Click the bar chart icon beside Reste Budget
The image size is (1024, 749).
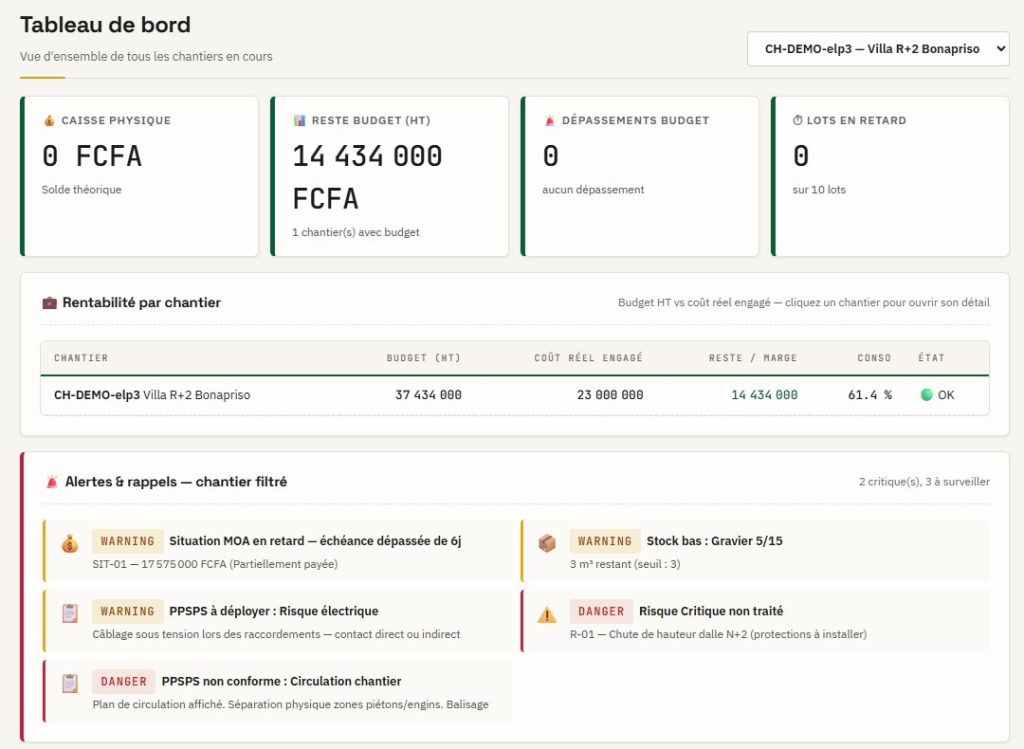point(299,120)
